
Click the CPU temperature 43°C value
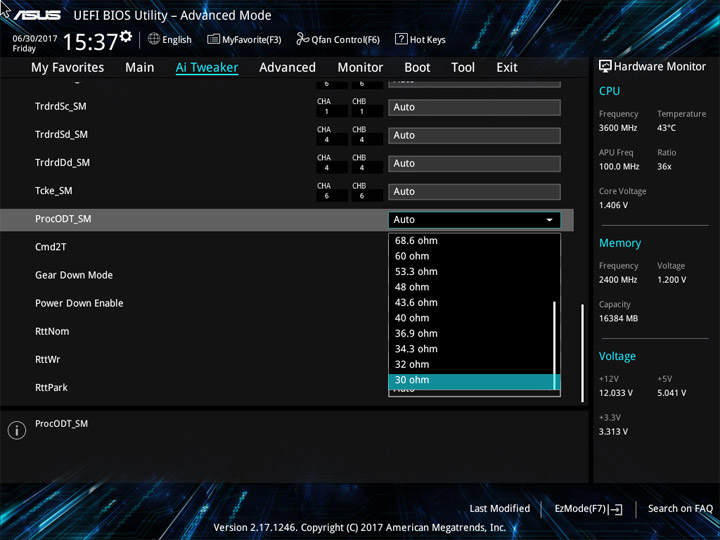(666, 128)
